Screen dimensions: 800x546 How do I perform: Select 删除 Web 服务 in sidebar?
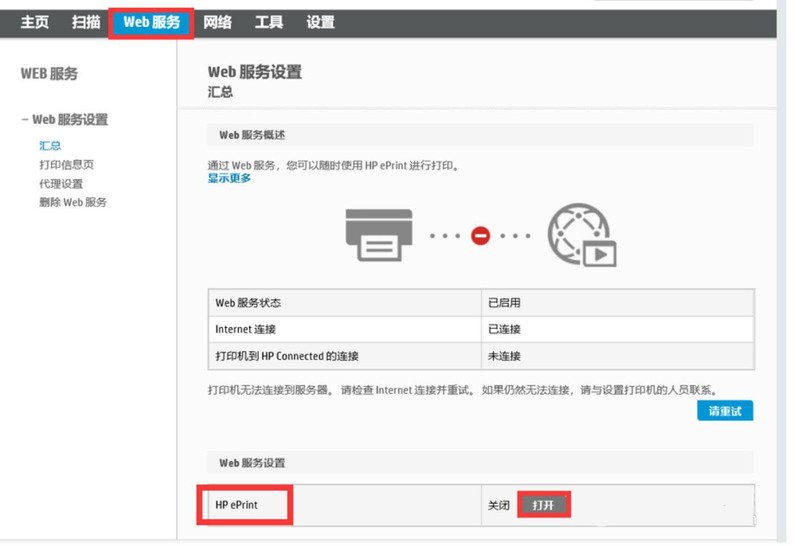pyautogui.click(x=73, y=203)
